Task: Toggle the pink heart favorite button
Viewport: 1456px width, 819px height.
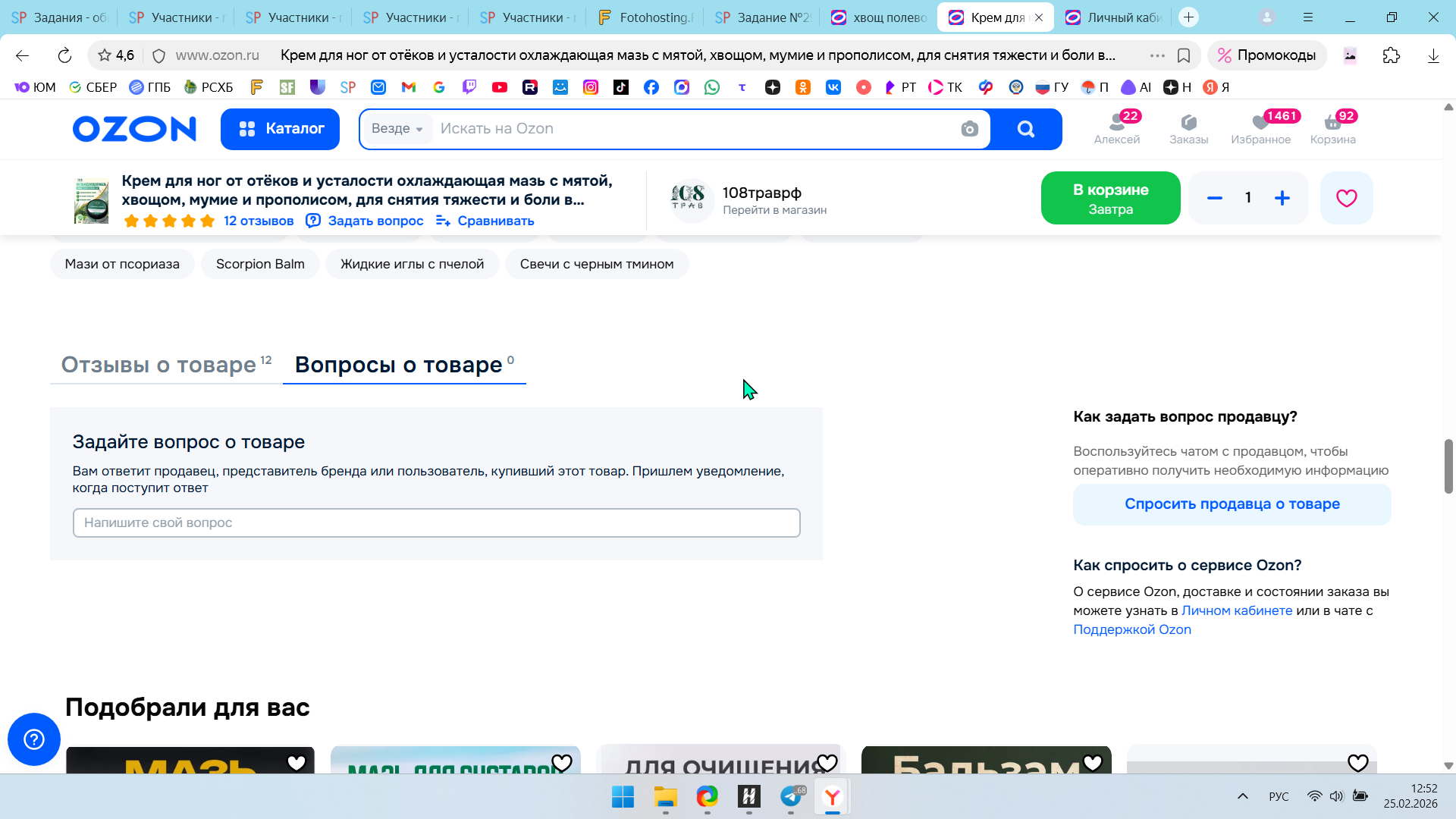Action: tap(1346, 198)
